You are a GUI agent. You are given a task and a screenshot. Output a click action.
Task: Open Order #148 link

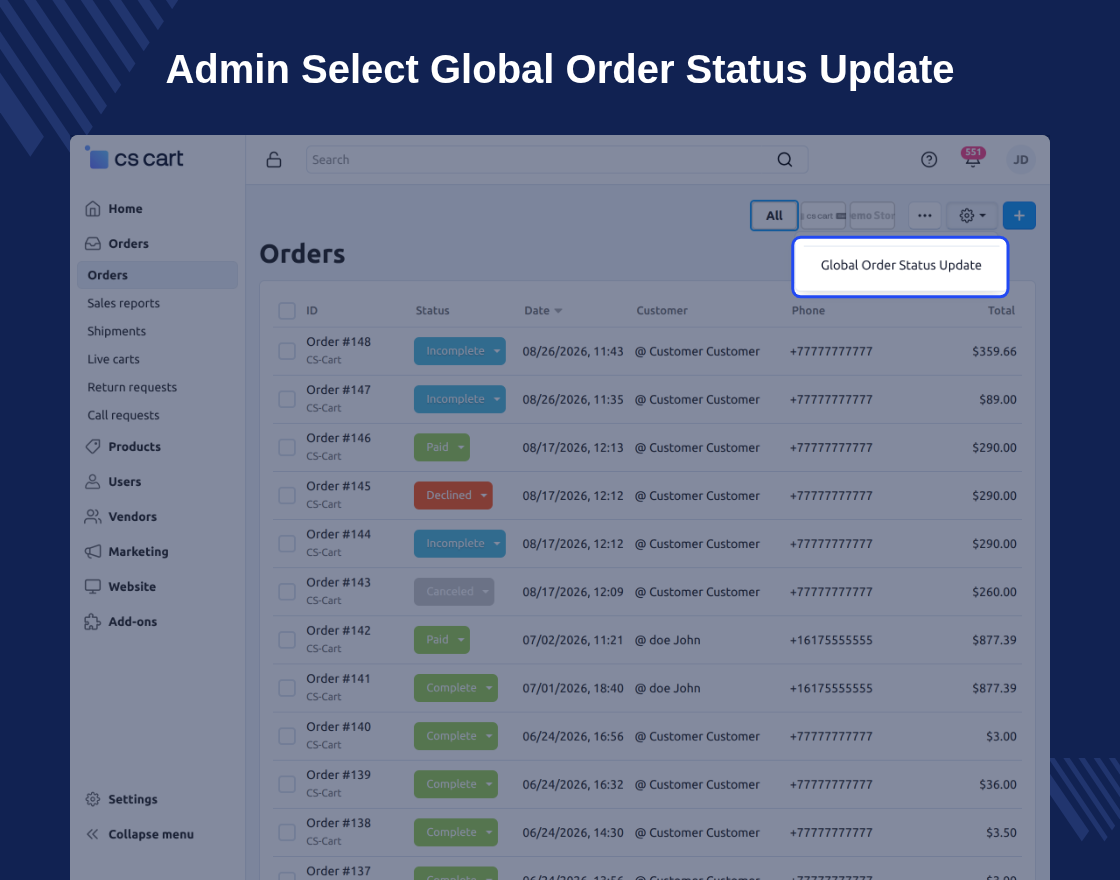point(339,342)
